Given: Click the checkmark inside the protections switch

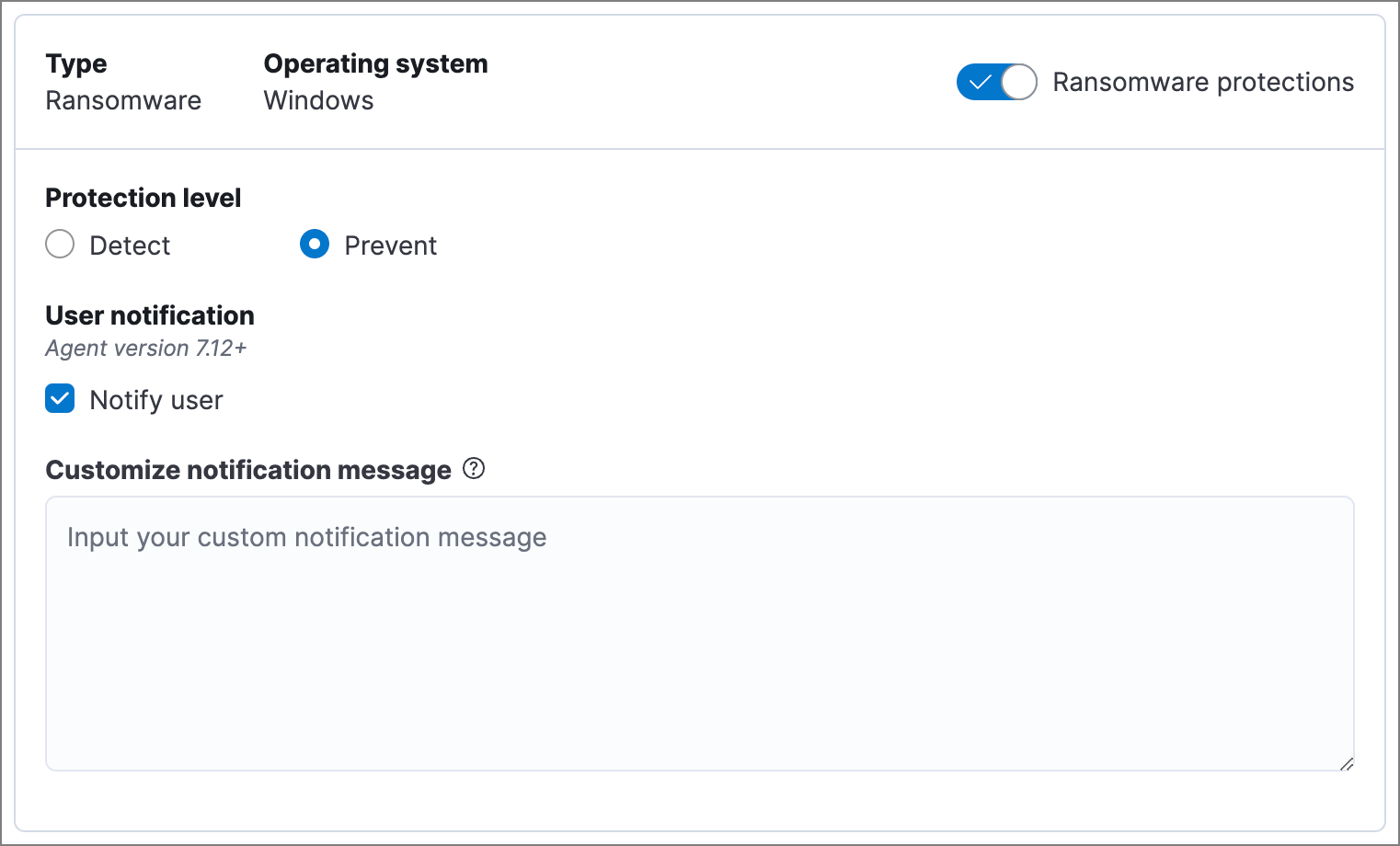Looking at the screenshot, I should [981, 82].
